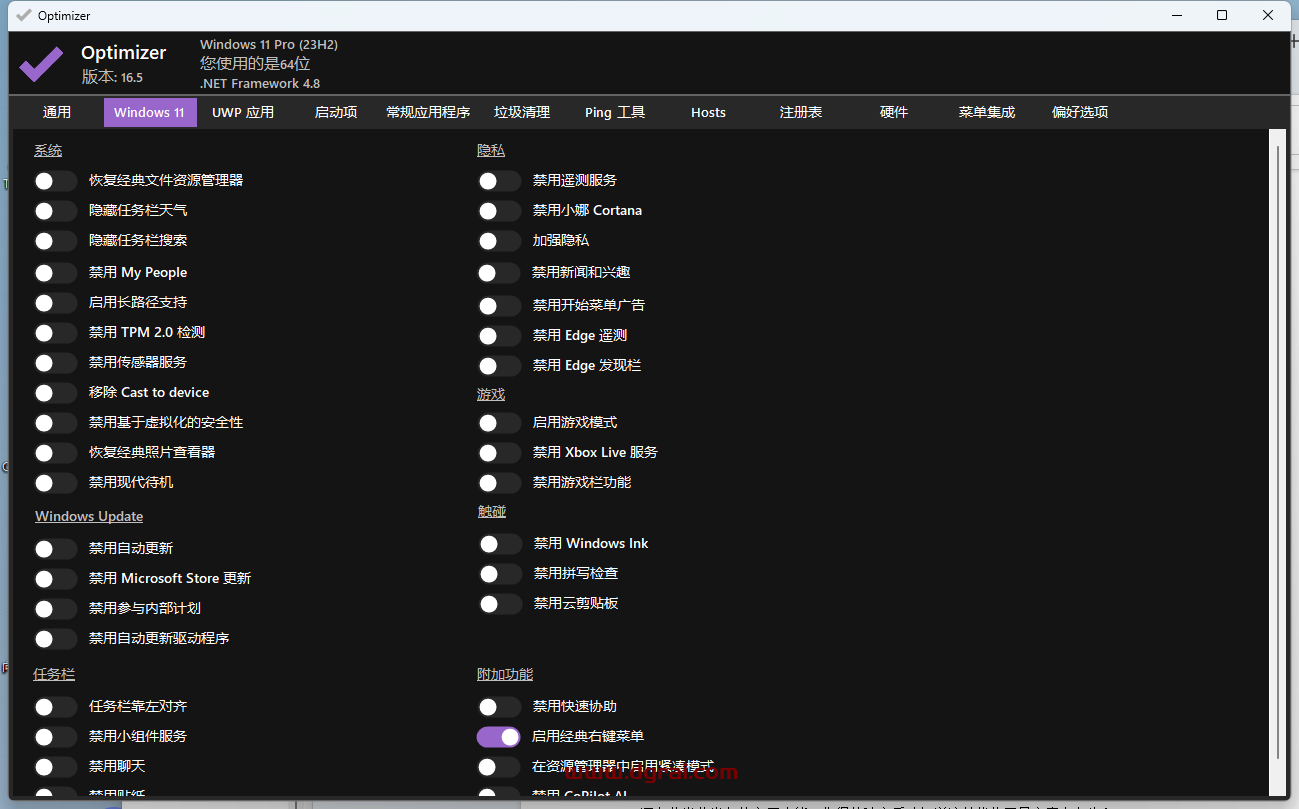Turn on 禁用游戏栏功能 toggle
1299x809 pixels.
point(499,483)
